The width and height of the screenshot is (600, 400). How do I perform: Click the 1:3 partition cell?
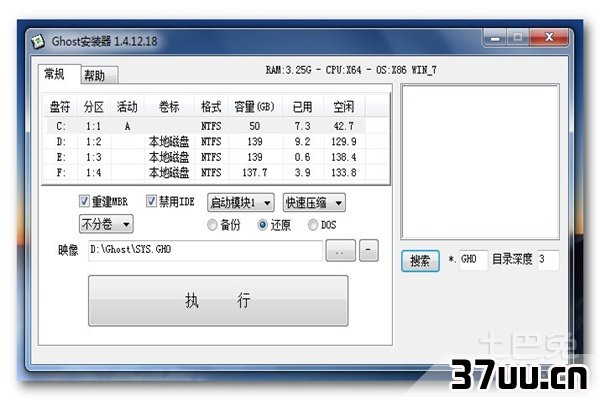coord(93,157)
